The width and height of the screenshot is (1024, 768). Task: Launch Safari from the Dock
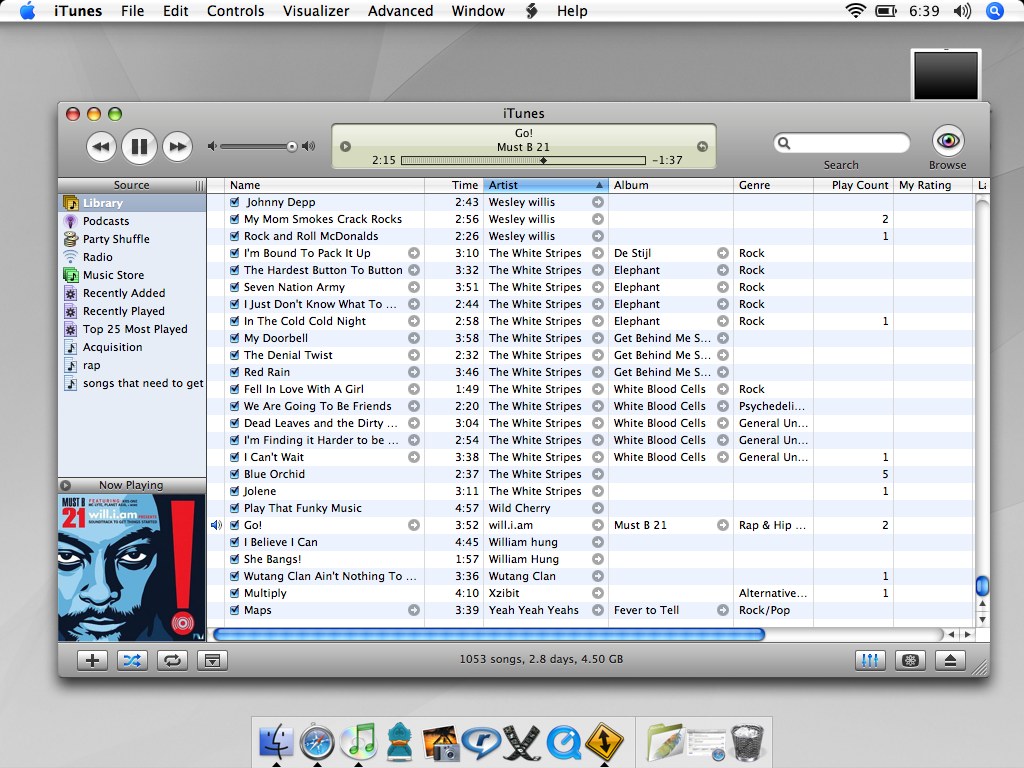[x=317, y=742]
